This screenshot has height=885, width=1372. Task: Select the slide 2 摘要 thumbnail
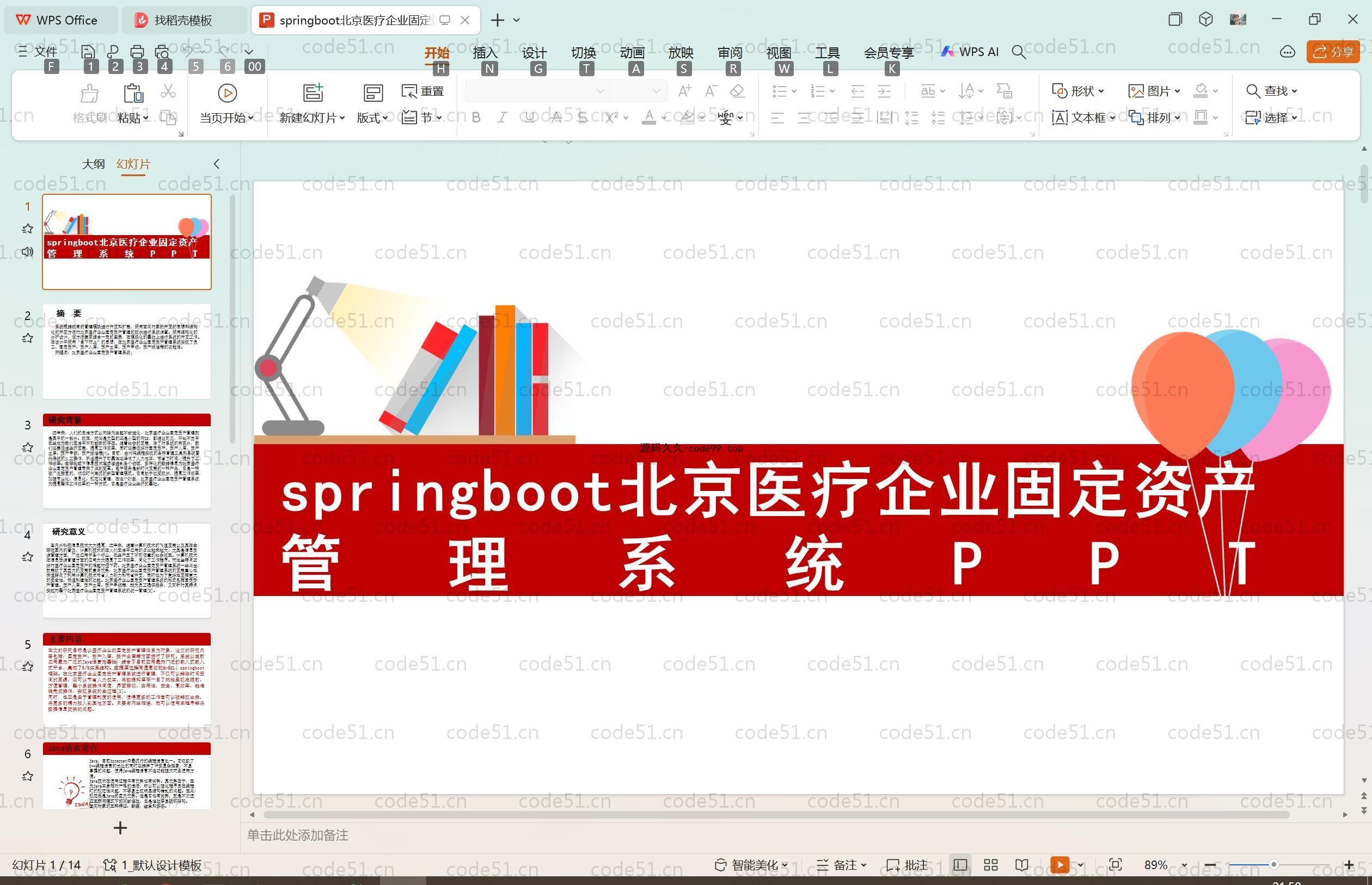126,351
